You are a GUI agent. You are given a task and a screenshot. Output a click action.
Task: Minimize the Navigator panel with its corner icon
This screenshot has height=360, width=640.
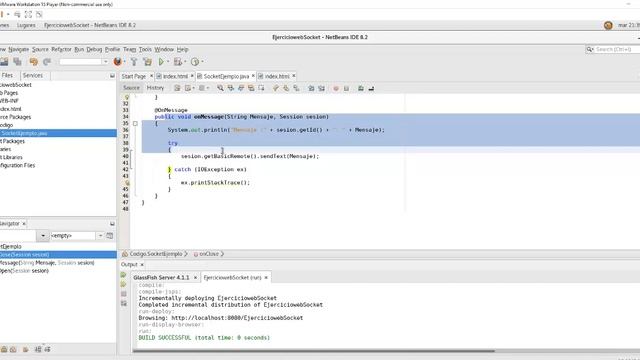point(112,224)
